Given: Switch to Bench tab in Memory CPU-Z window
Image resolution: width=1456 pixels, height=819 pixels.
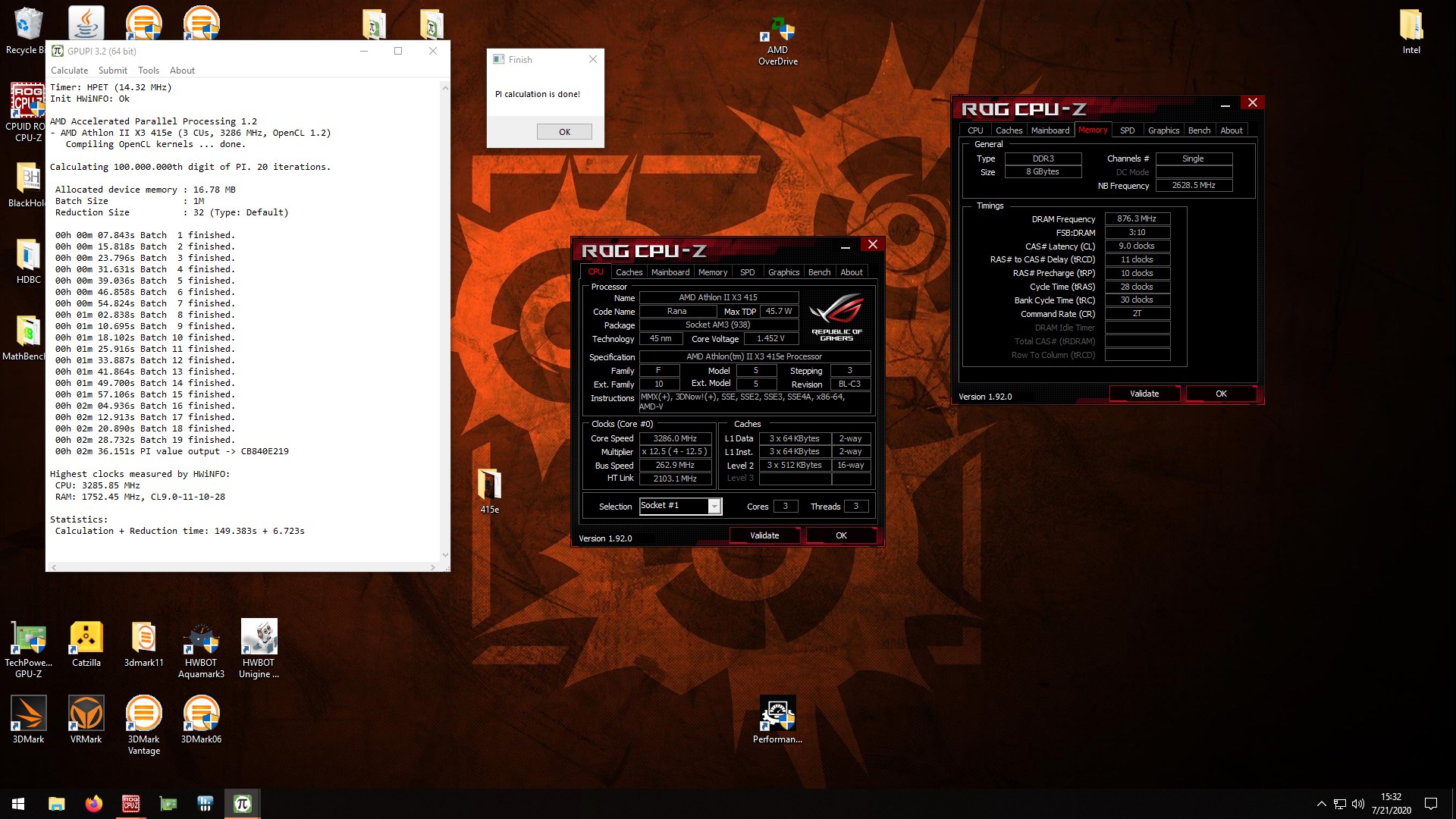Looking at the screenshot, I should (x=1199, y=130).
